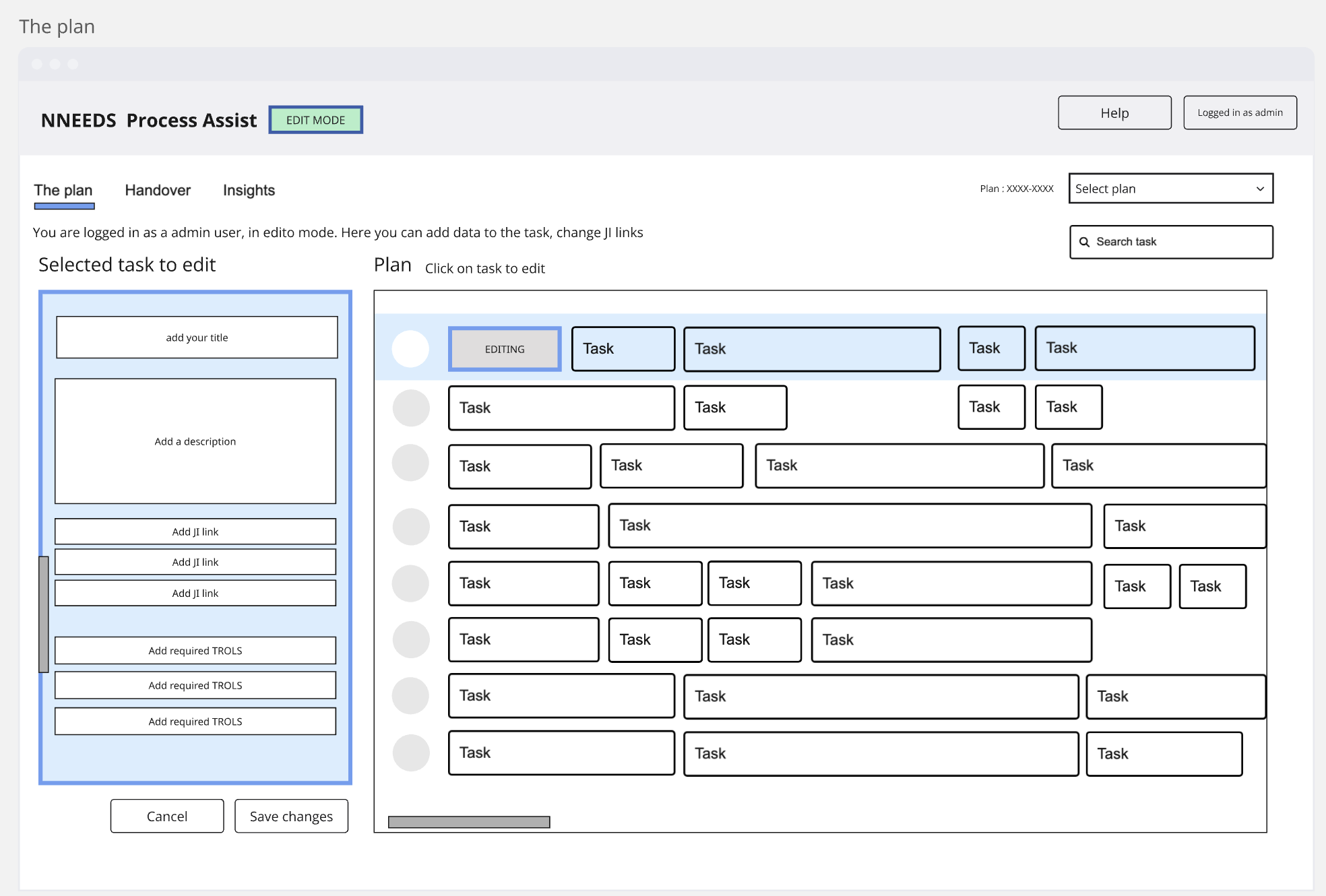Click the last Task card in bottom row
The height and width of the screenshot is (896, 1326).
(x=1164, y=754)
